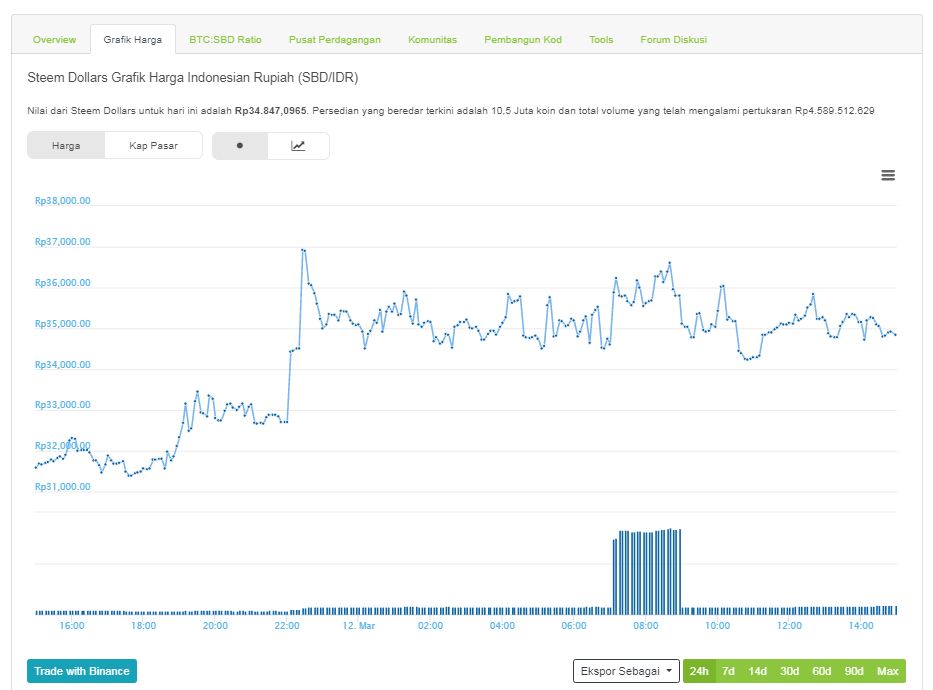Screen dimensions: 933x690
Task: Switch chart to 14d range
Action: click(x=758, y=671)
